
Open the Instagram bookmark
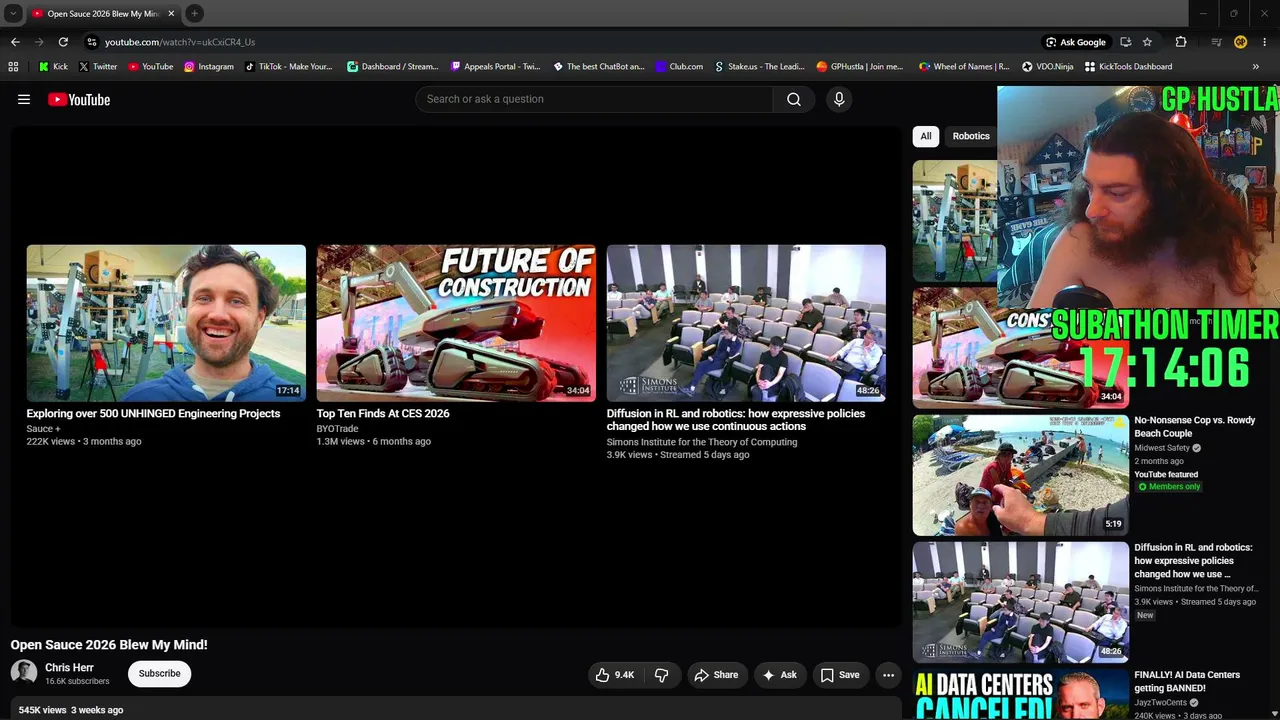tap(208, 67)
